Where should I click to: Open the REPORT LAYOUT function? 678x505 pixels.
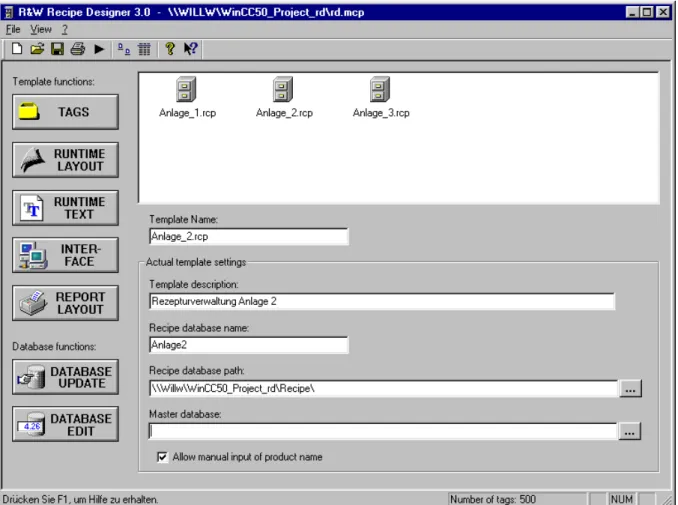(x=65, y=303)
